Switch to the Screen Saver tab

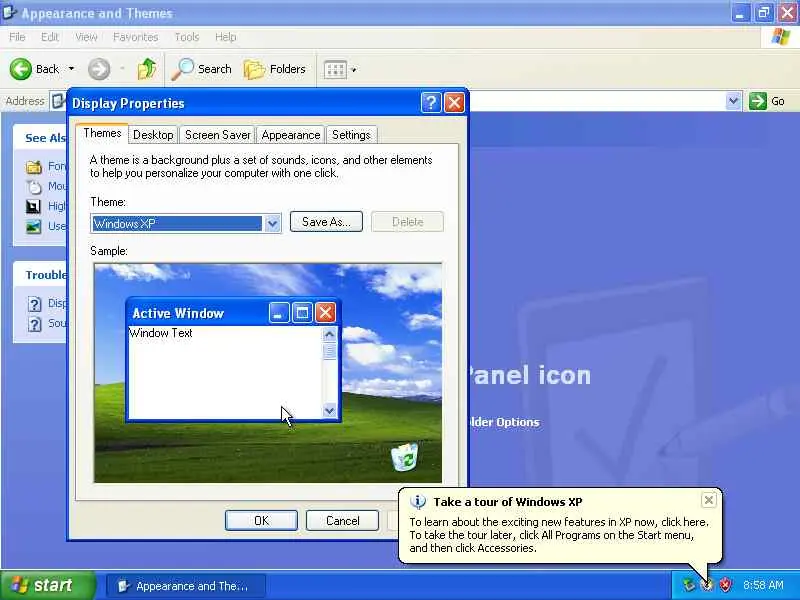(217, 135)
